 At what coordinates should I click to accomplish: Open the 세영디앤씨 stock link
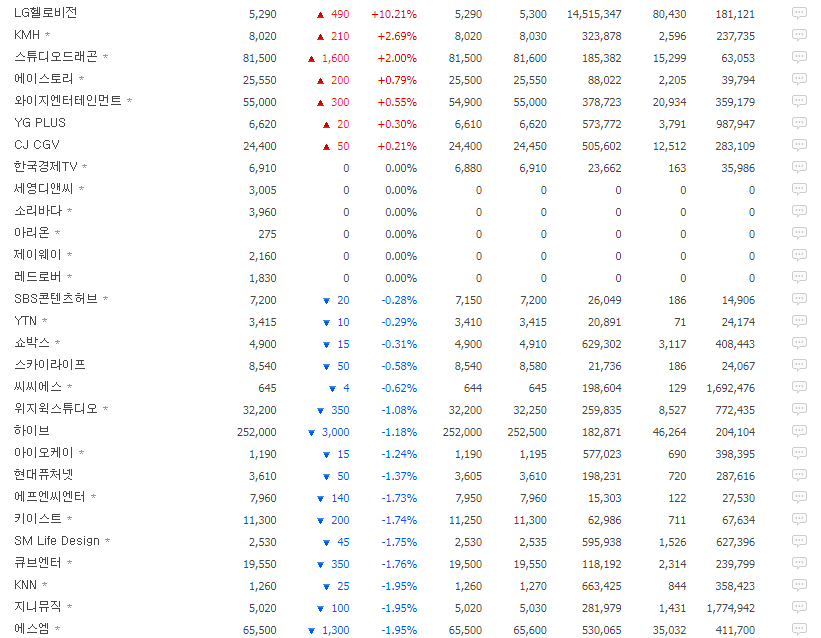43,189
